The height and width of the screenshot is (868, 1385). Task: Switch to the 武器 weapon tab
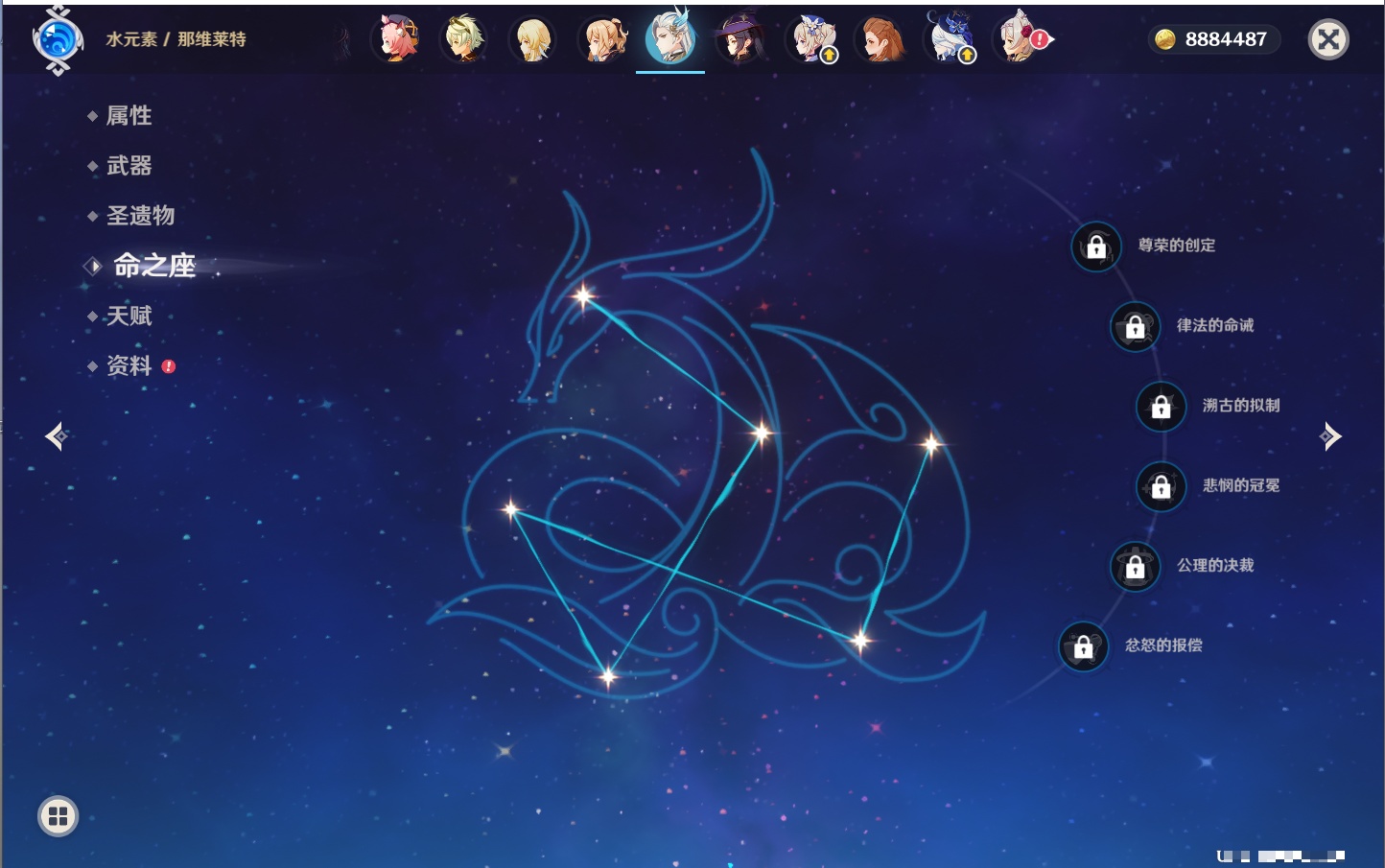coord(129,166)
